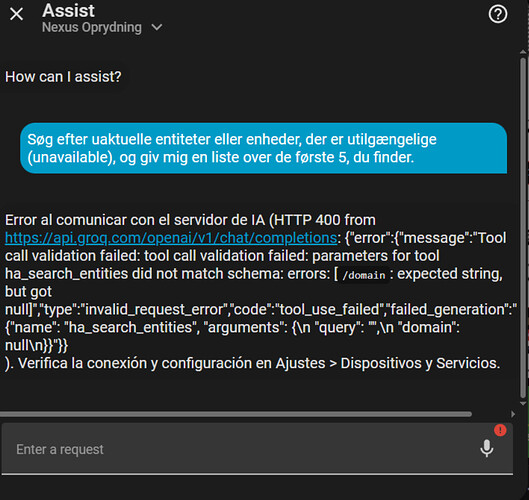Click the vertical scrollbar down arrow
The height and width of the screenshot is (500, 529).
[x=523, y=403]
